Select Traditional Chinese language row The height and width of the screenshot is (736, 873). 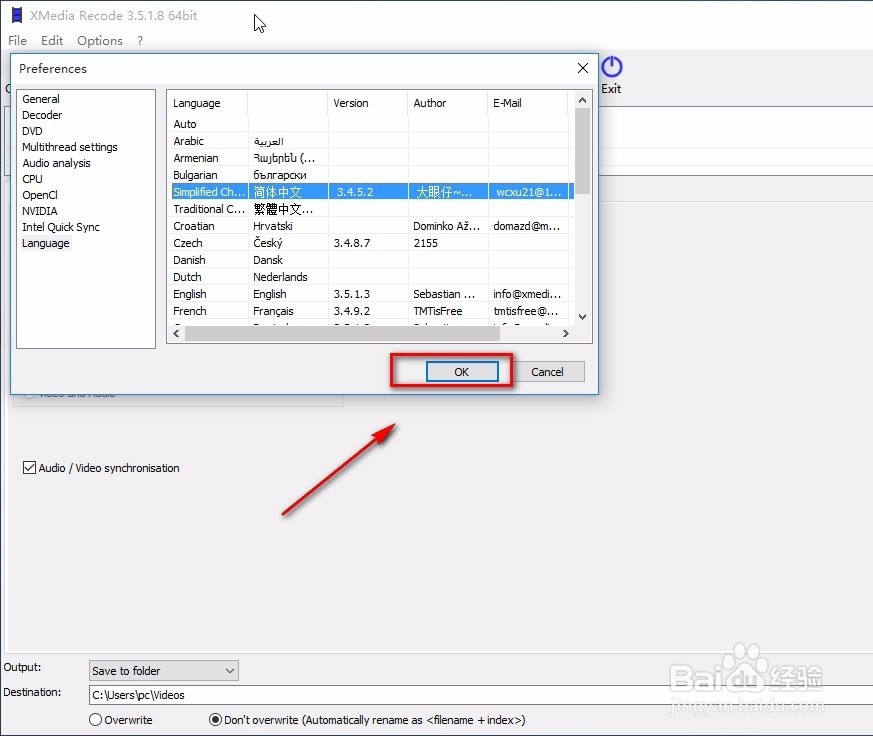point(370,209)
